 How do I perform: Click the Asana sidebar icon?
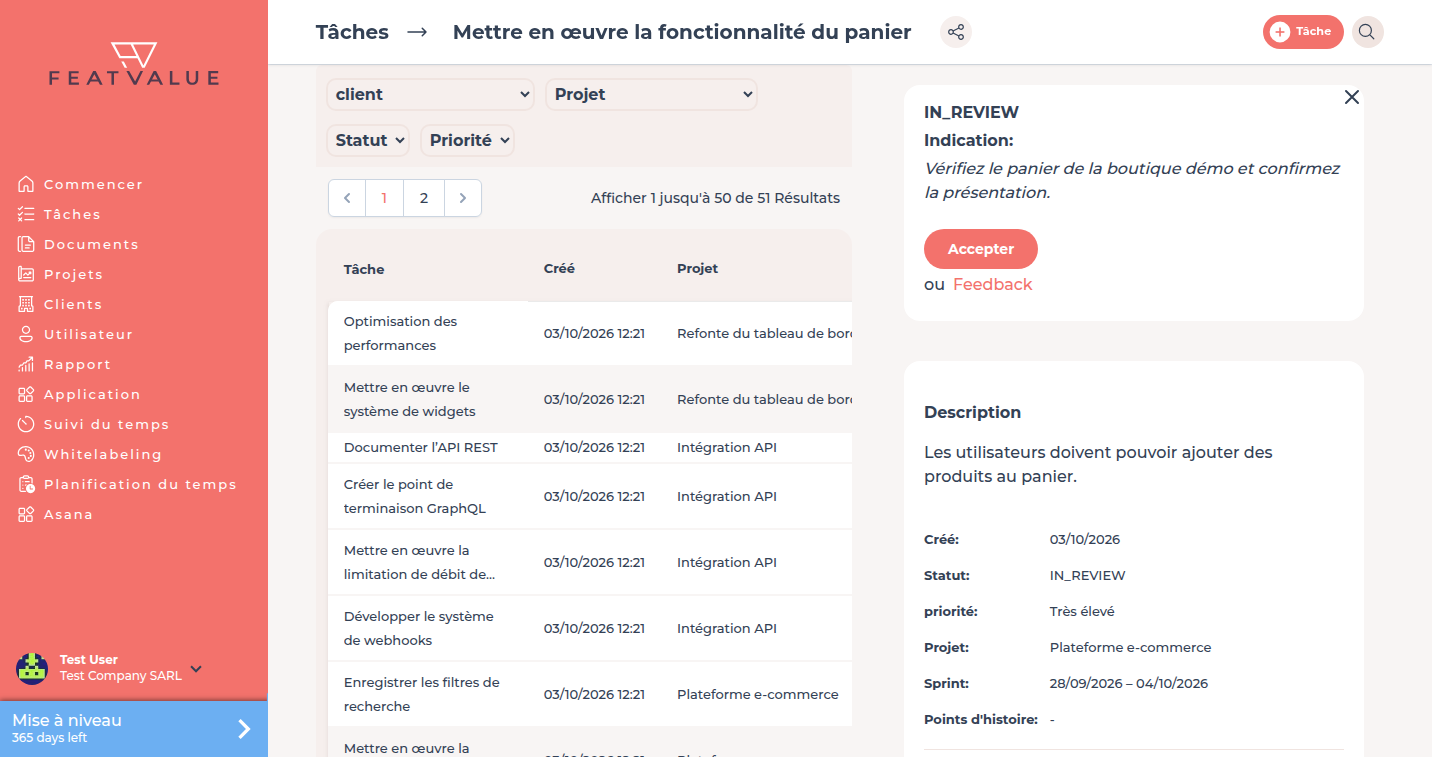pos(26,514)
